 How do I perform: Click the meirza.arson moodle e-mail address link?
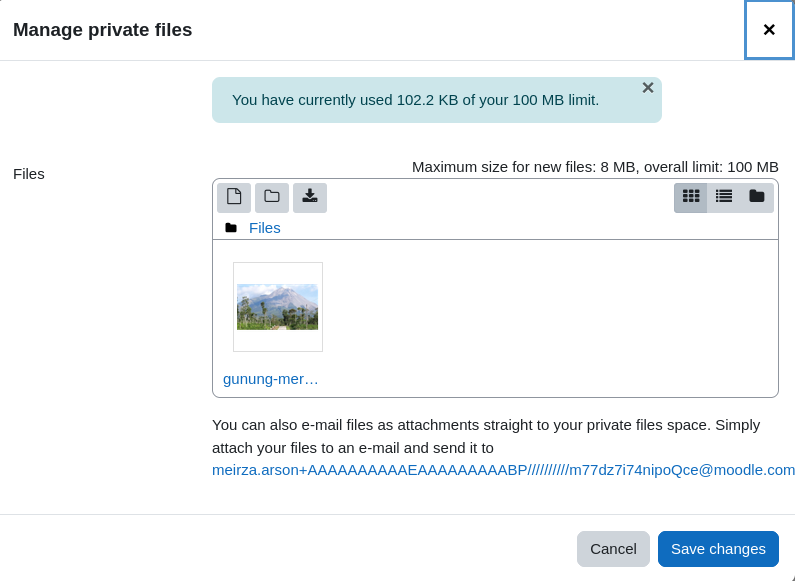pyautogui.click(x=503, y=470)
